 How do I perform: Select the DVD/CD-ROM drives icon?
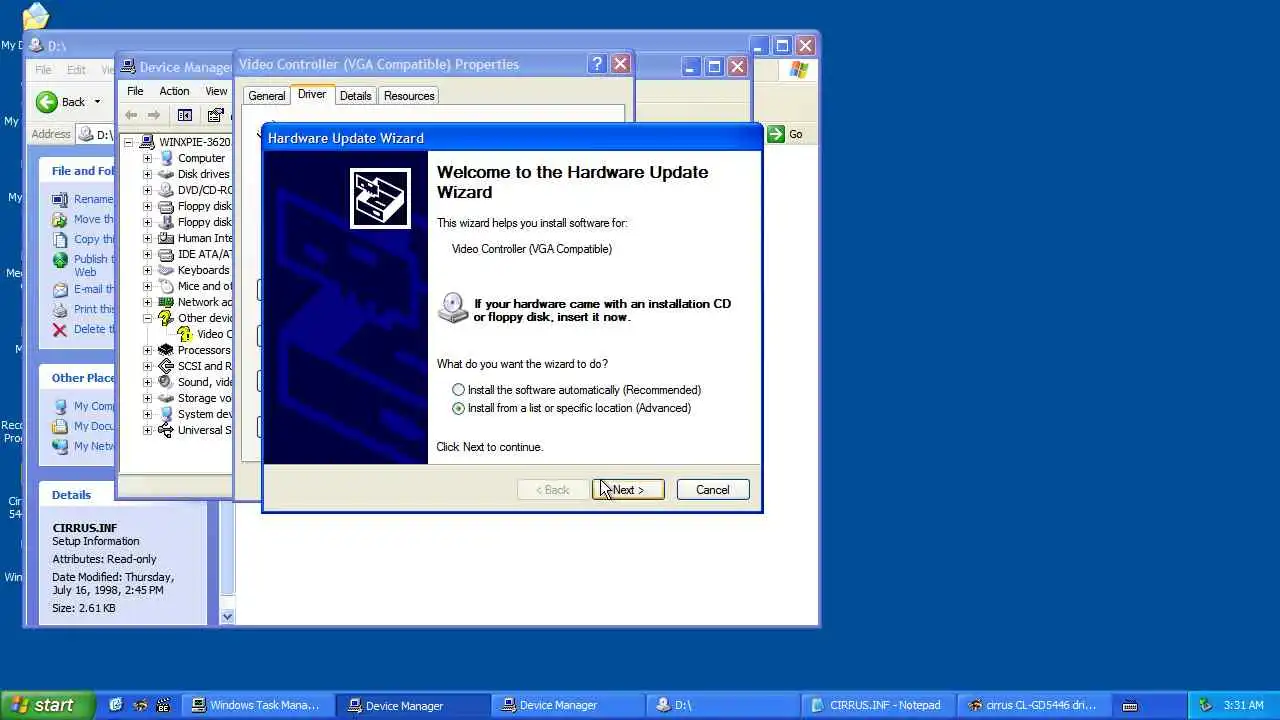coord(166,190)
